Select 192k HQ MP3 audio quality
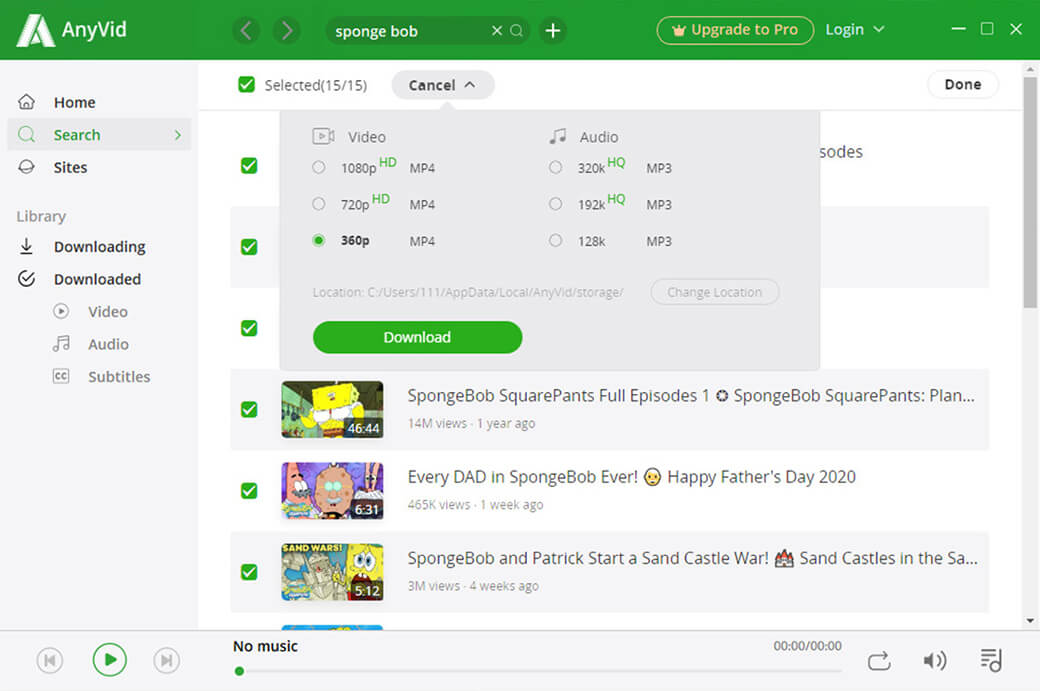 (x=555, y=204)
